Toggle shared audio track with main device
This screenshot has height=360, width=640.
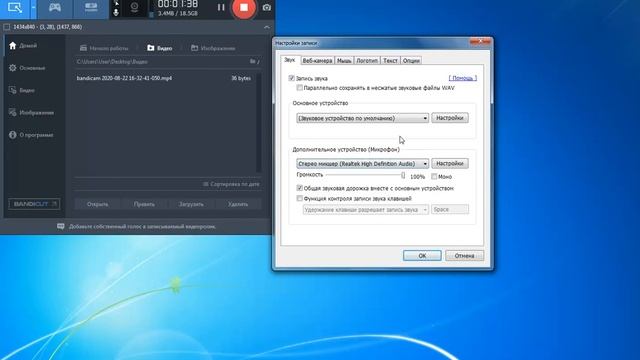tap(300, 188)
